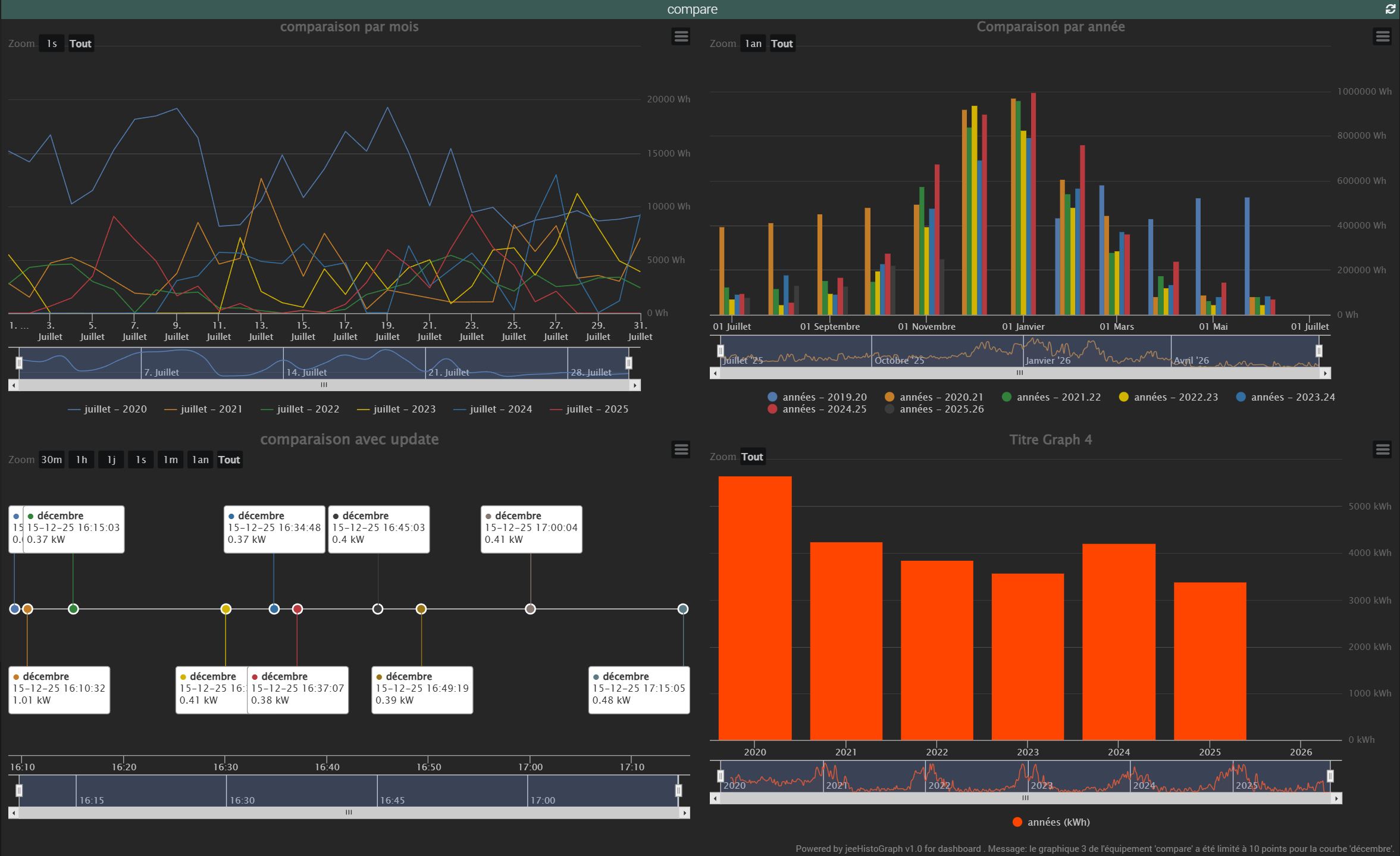Click the refresh icon in the top-right corner
This screenshot has width=1400, height=856.
point(1390,9)
